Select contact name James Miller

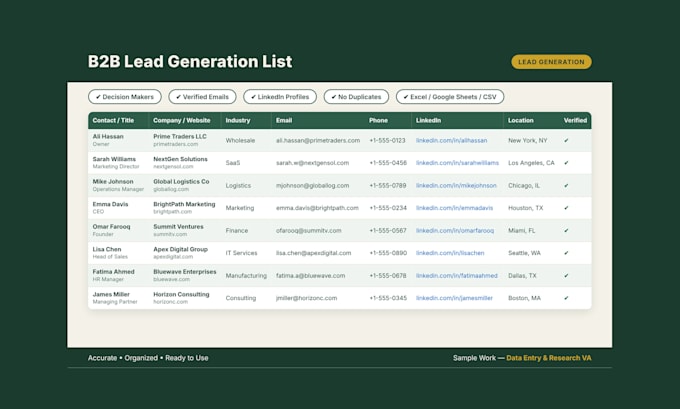pos(111,294)
